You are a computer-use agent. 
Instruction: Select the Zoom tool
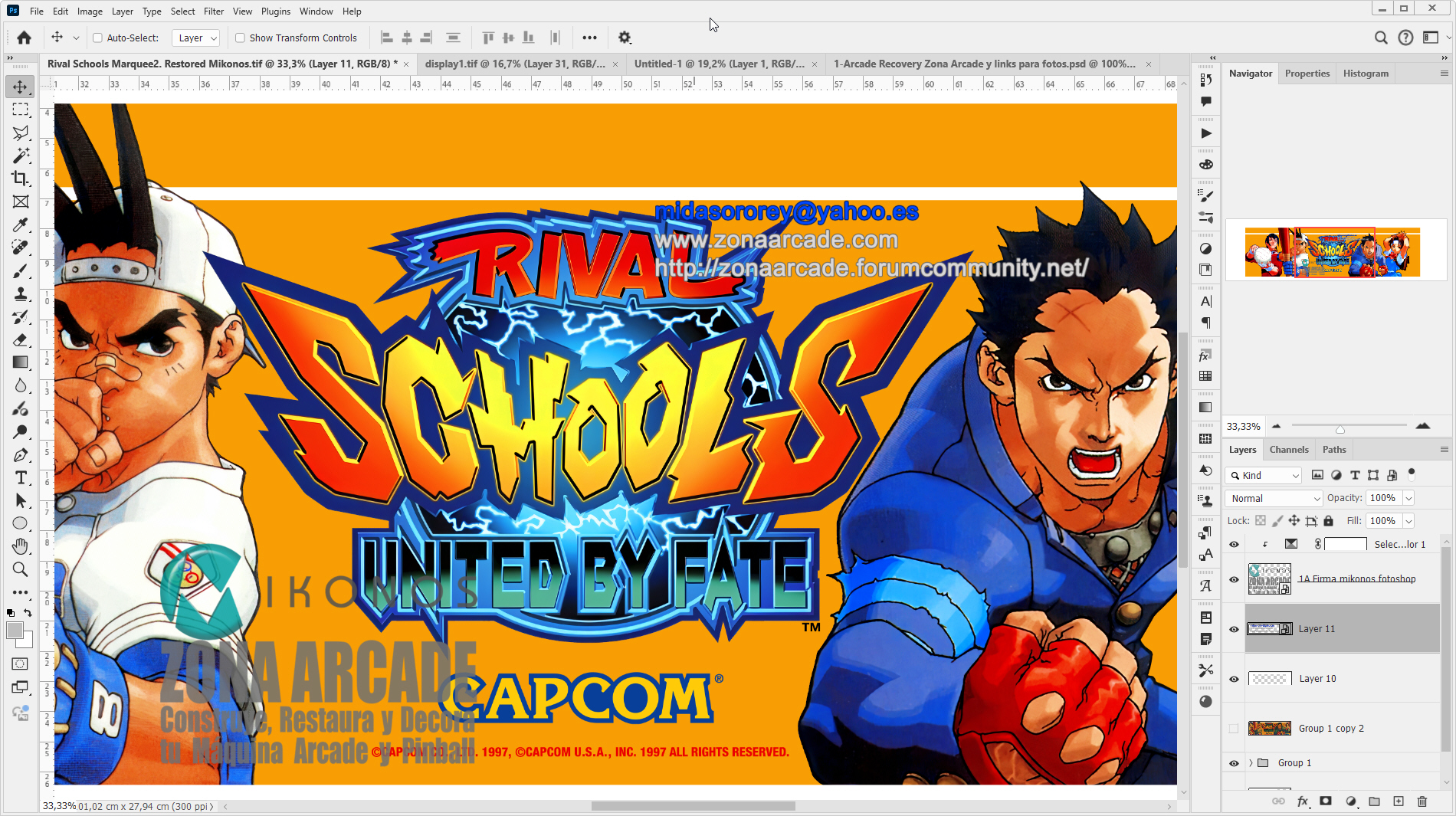pyautogui.click(x=21, y=569)
